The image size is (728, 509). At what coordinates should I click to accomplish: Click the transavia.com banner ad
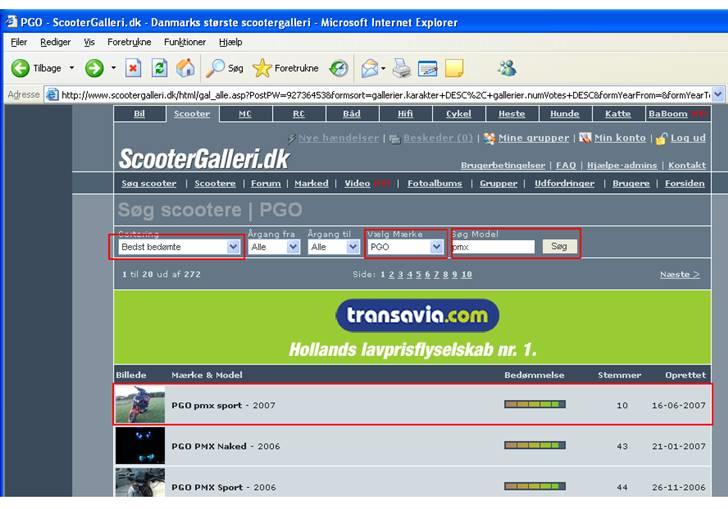point(412,327)
